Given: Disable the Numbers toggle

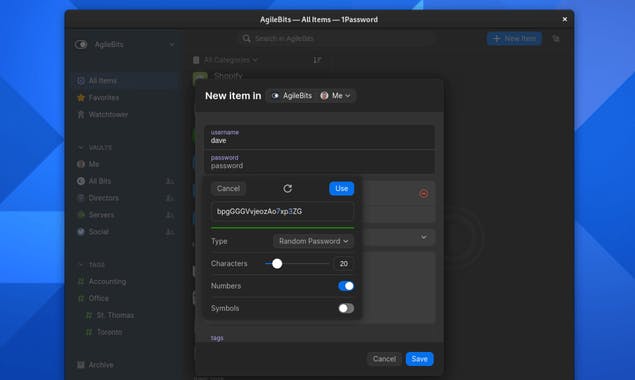Looking at the screenshot, I should pos(346,286).
